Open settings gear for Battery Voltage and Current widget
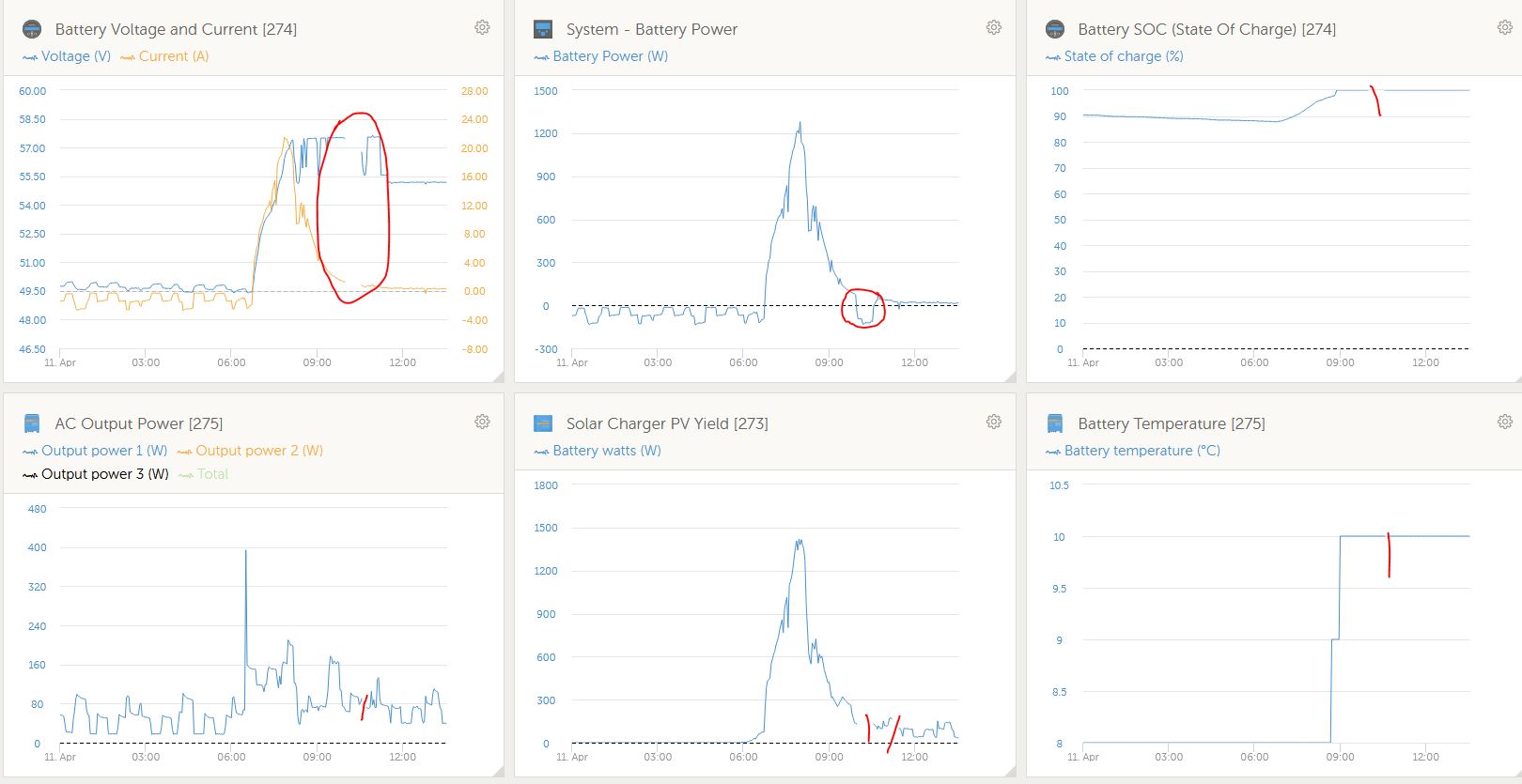Screen dimensions: 1522x784 [482, 28]
